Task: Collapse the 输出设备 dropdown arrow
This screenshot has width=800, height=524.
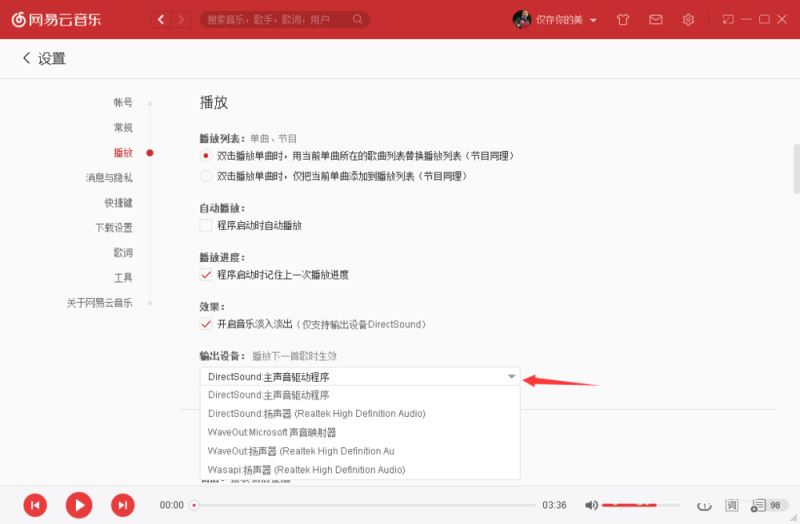Action: pos(511,377)
